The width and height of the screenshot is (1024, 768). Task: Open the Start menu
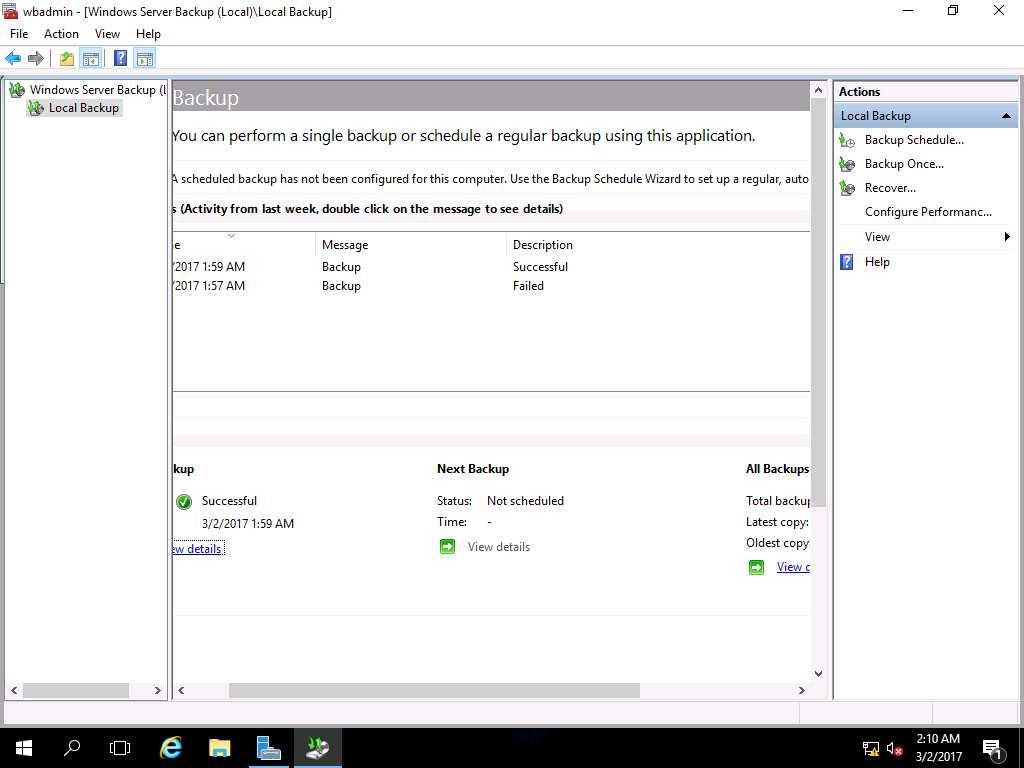click(x=24, y=748)
